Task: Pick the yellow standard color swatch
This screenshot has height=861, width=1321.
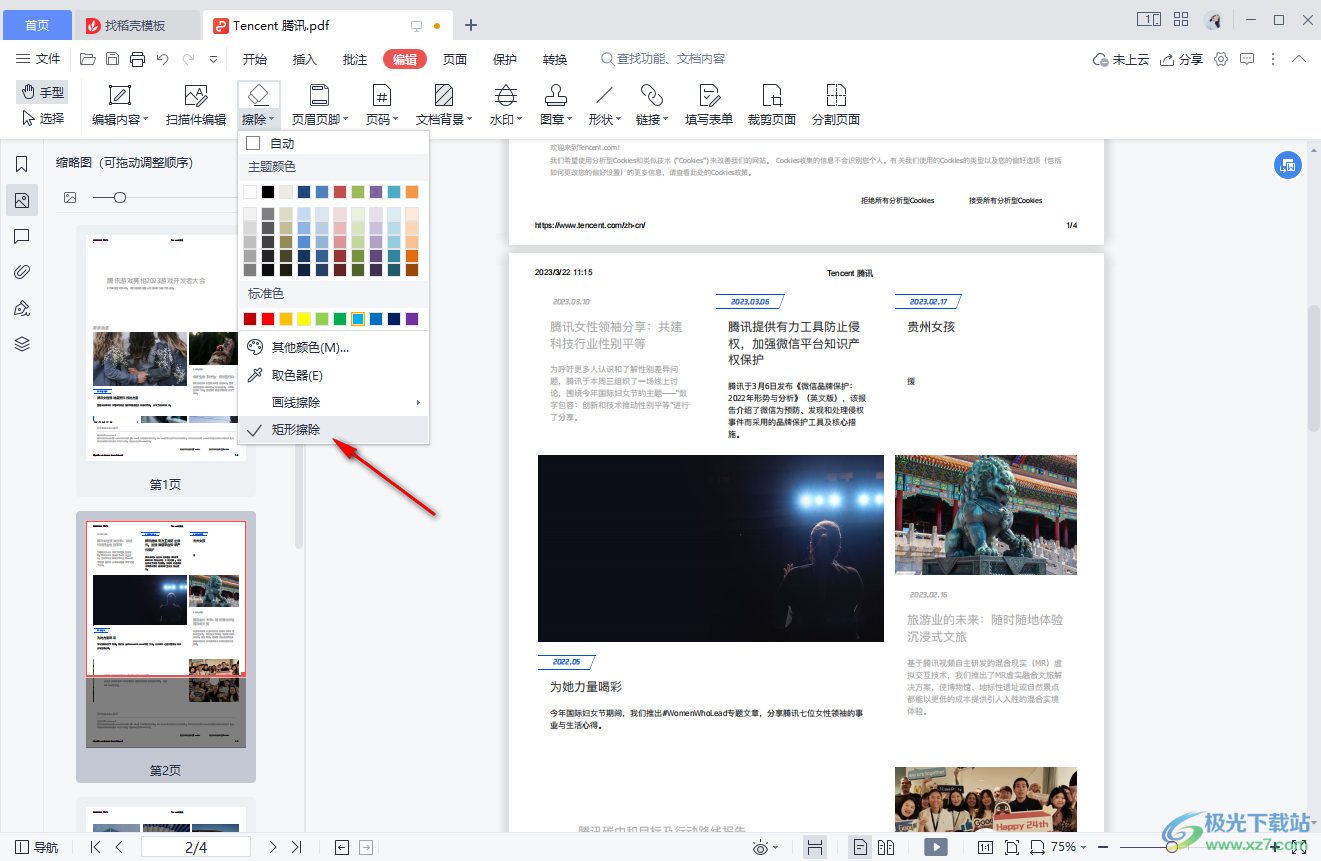Action: [304, 319]
